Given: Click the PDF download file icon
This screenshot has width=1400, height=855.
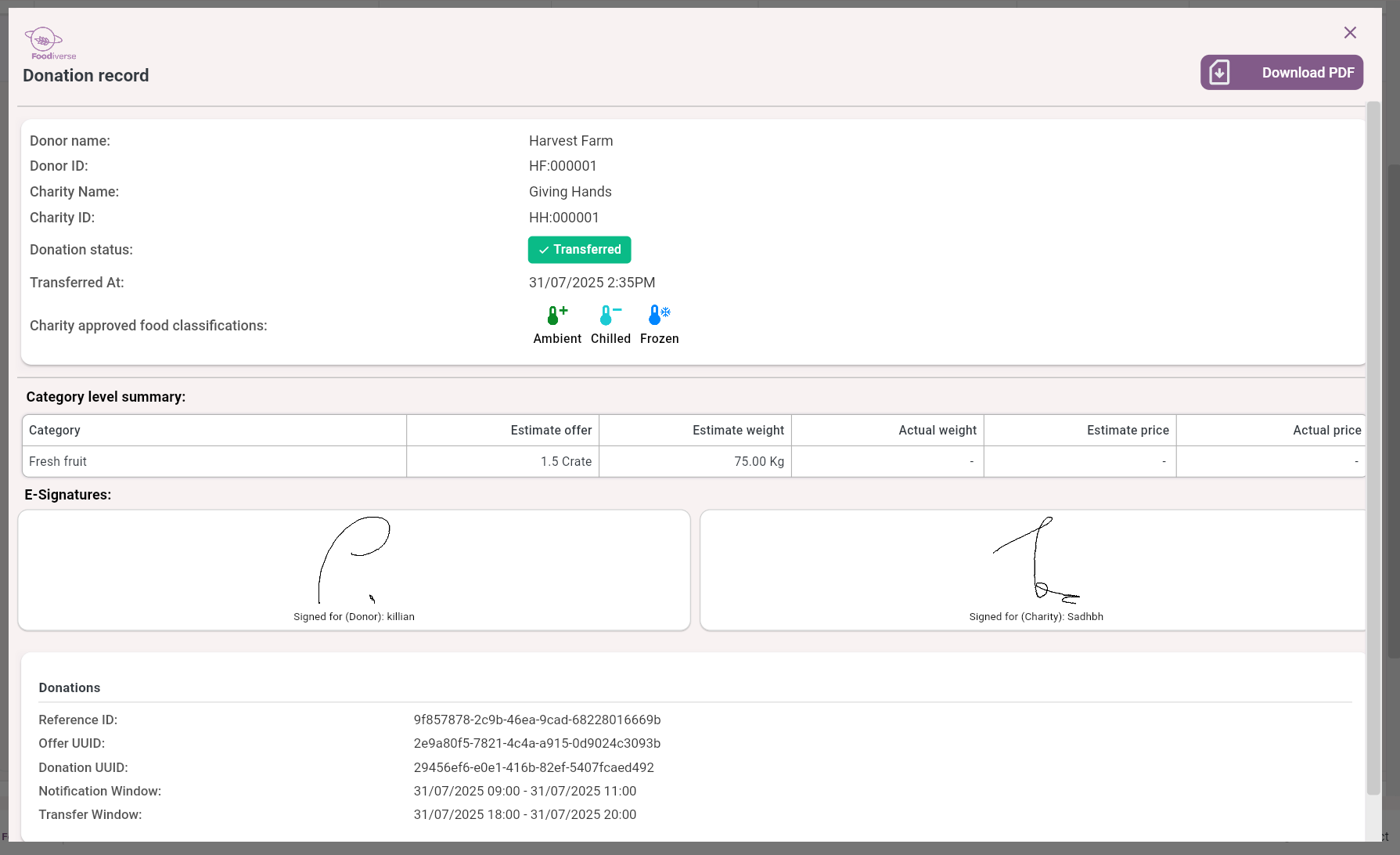Looking at the screenshot, I should click(x=1219, y=73).
